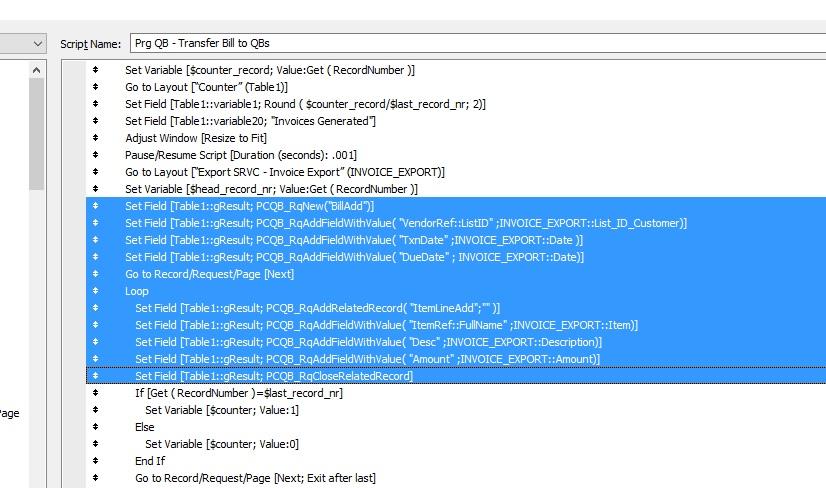The height and width of the screenshot is (488, 826).
Task: Click the reorder handle of the TxnDate step
Action: click(95, 239)
